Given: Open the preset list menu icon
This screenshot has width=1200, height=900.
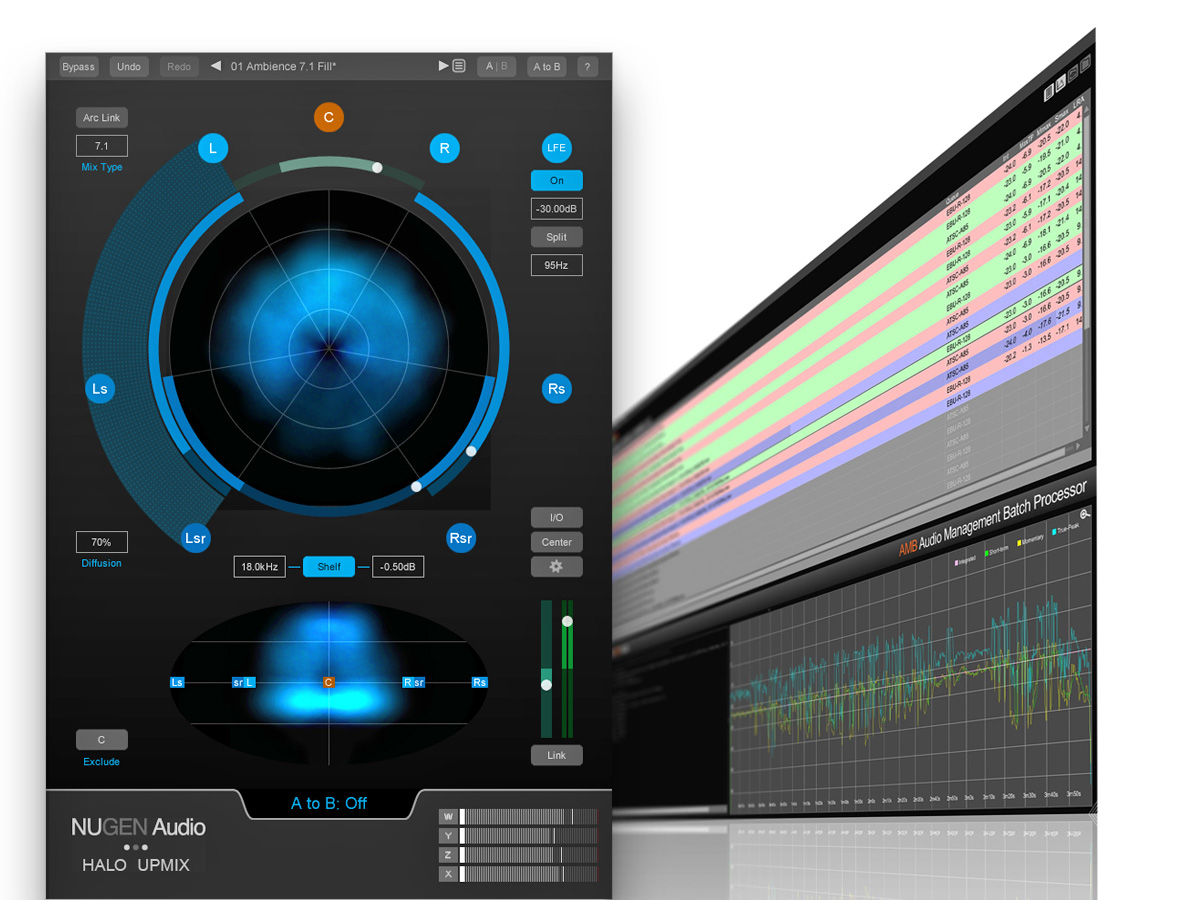Looking at the screenshot, I should tap(459, 67).
